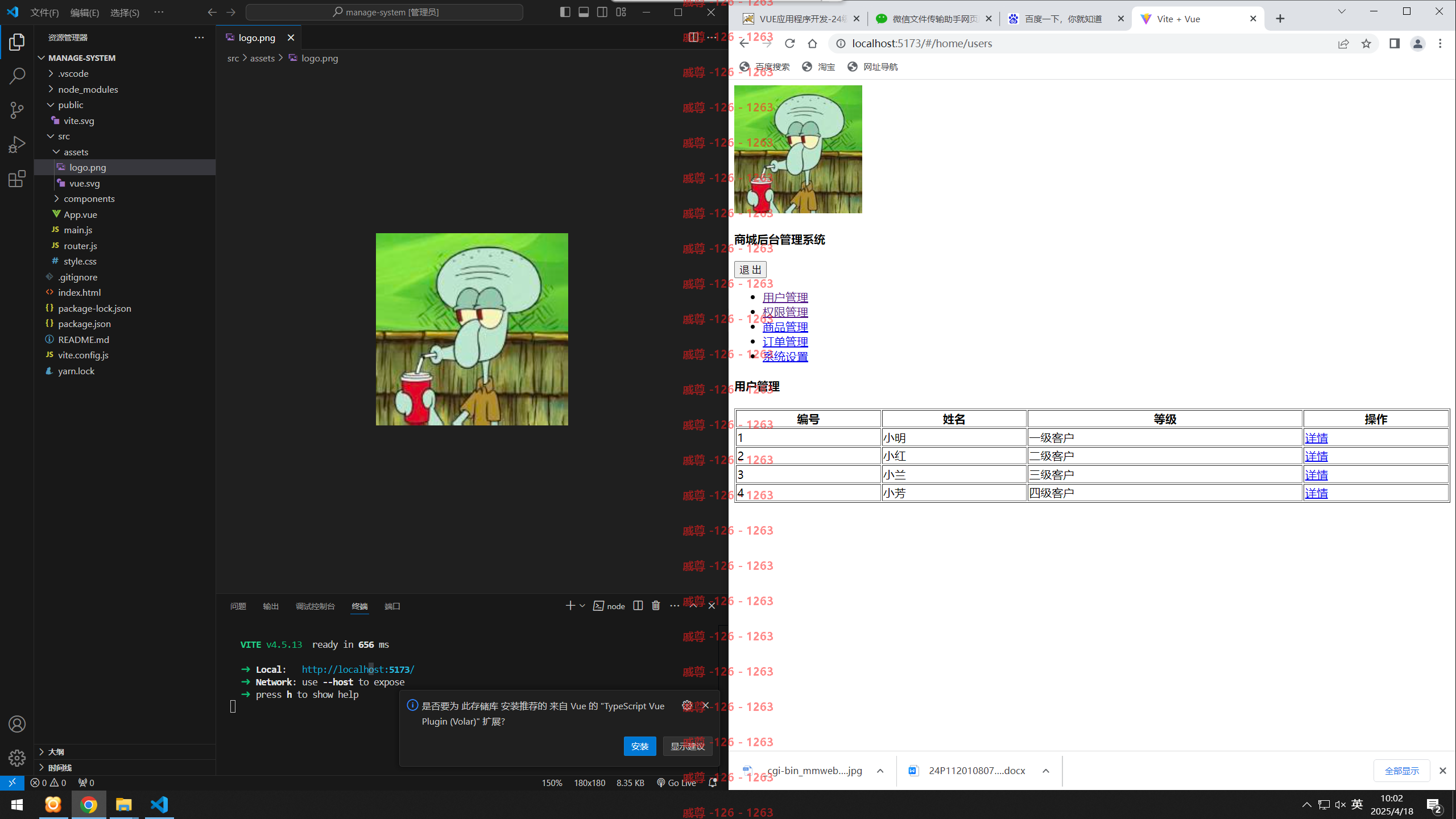Viewport: 1456px width, 819px height.
Task: Expand the components folder
Action: coord(125,198)
